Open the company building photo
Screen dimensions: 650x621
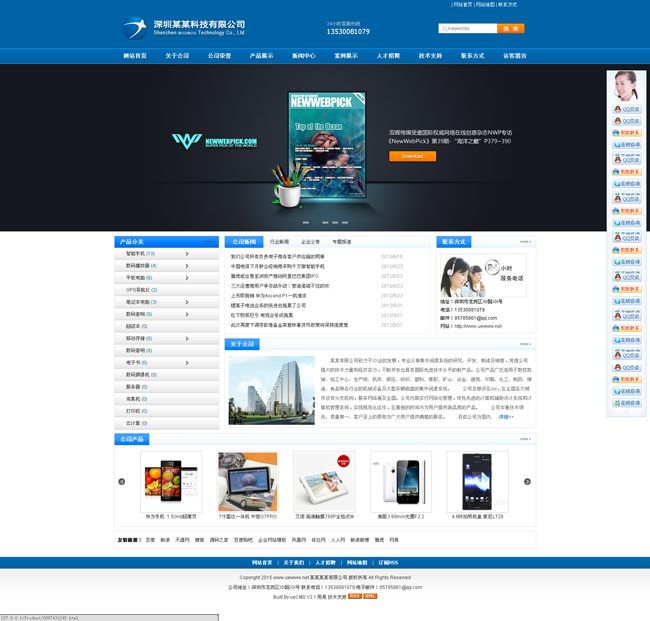click(272, 390)
